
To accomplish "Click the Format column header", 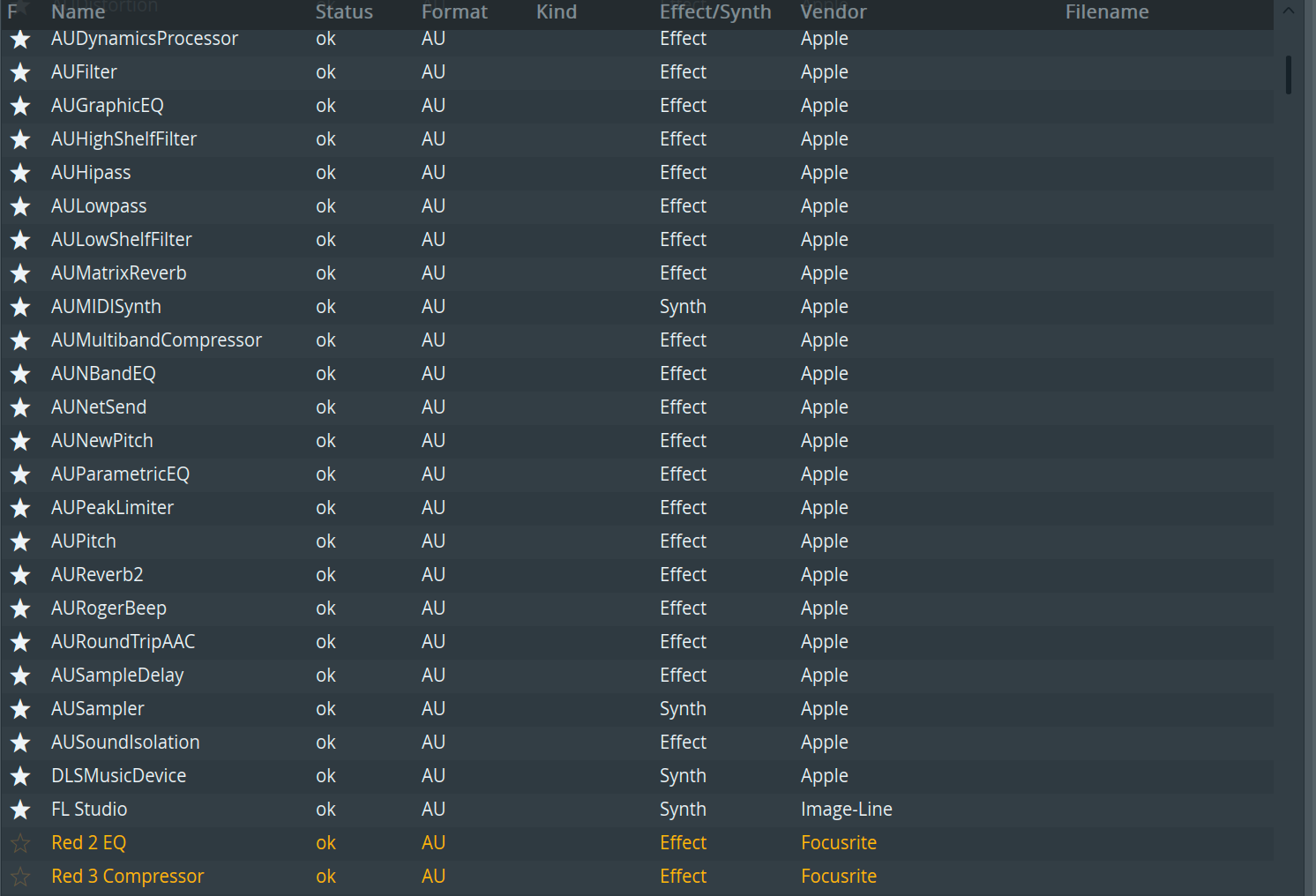I will (x=454, y=12).
